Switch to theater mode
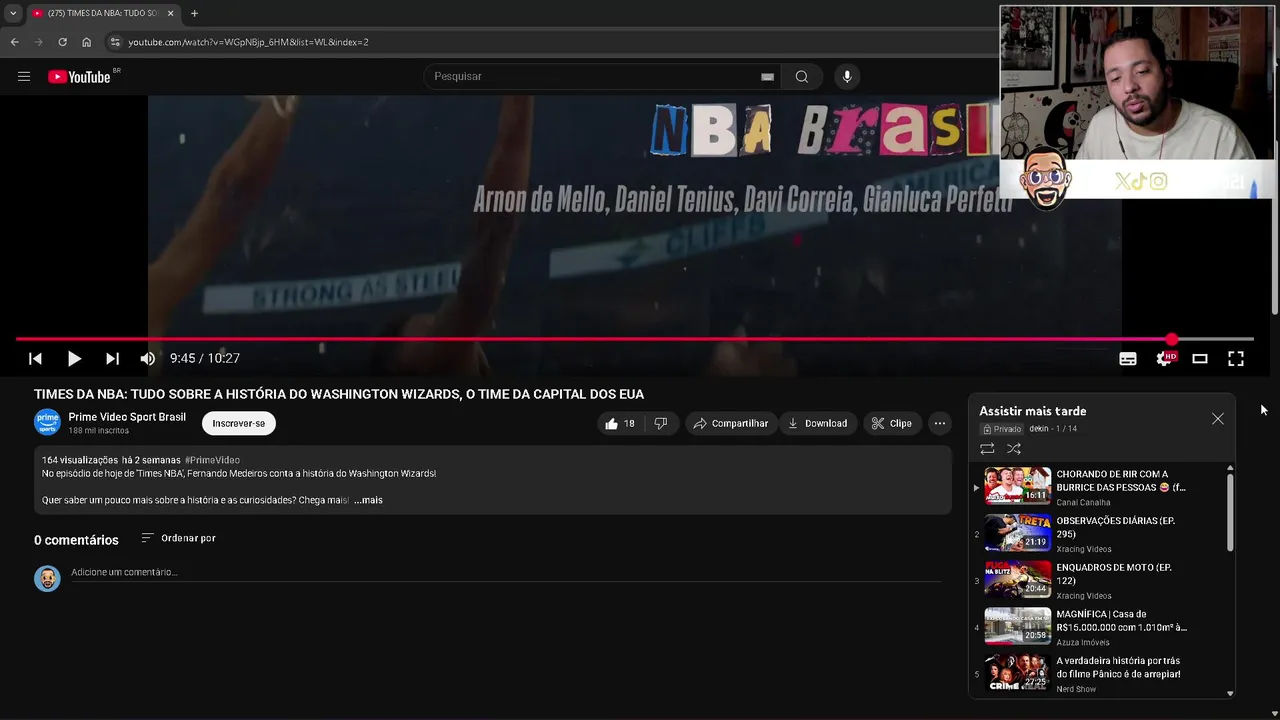 [1200, 358]
